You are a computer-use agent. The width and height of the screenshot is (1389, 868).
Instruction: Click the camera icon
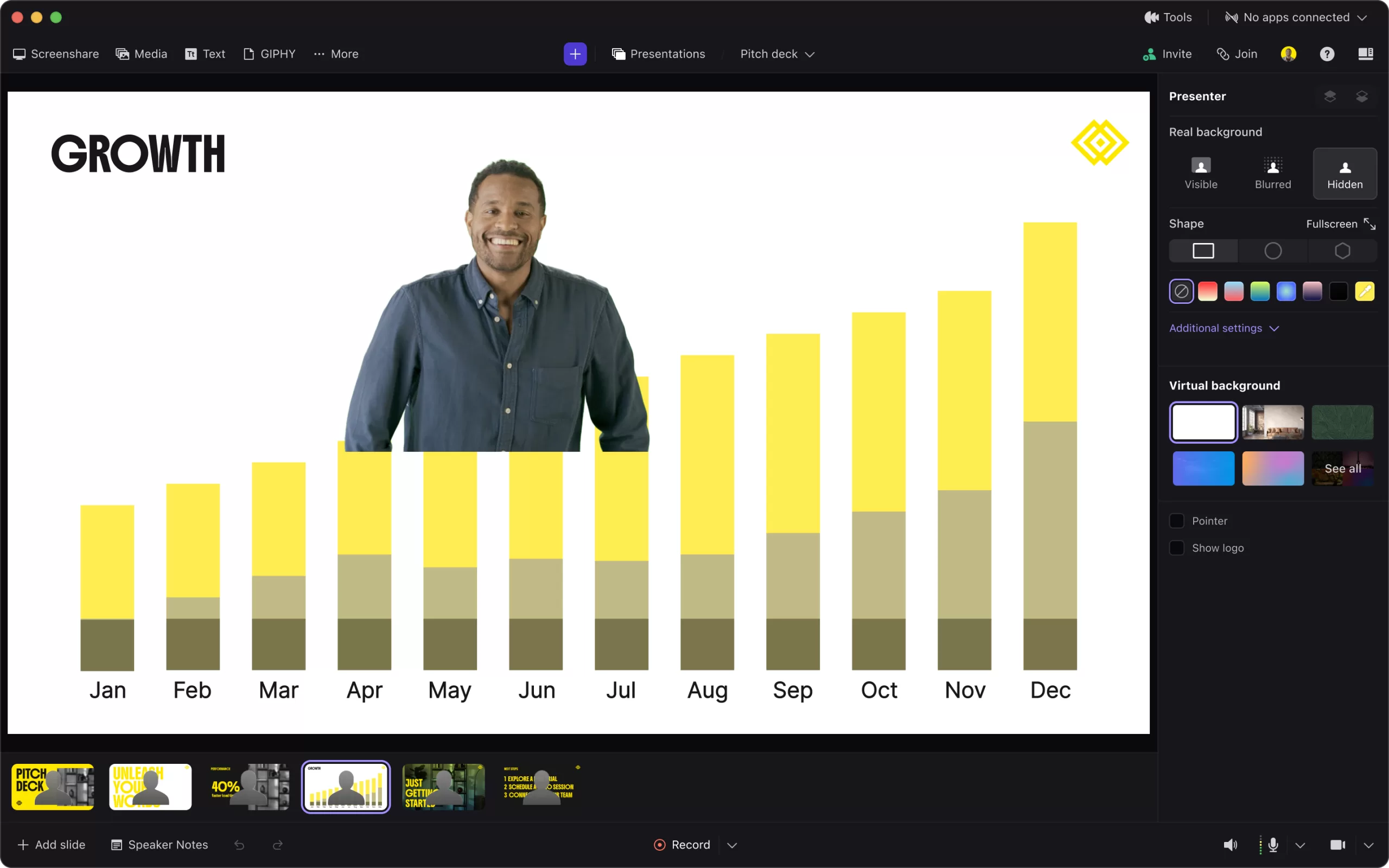(x=1337, y=845)
